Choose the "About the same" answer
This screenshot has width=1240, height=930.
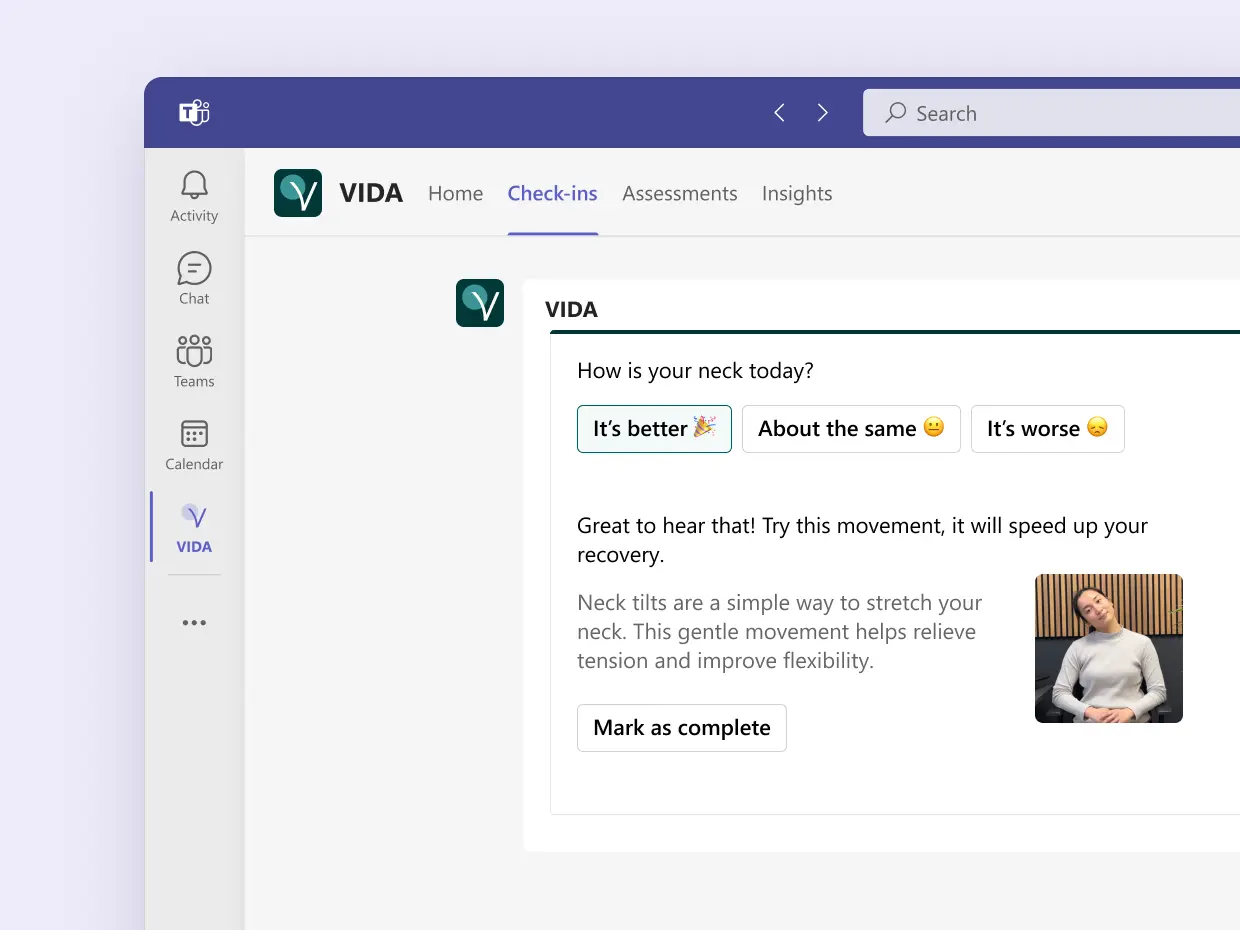[x=851, y=429]
